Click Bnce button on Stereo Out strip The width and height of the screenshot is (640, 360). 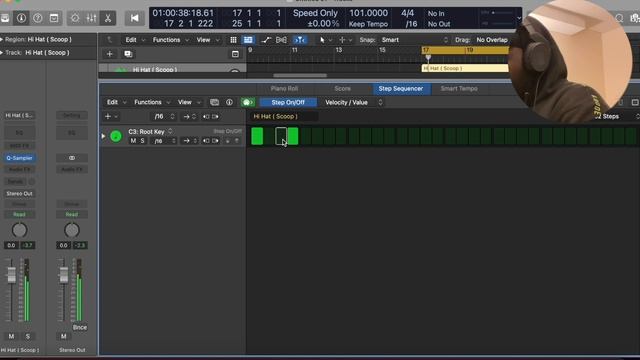pyautogui.click(x=80, y=327)
